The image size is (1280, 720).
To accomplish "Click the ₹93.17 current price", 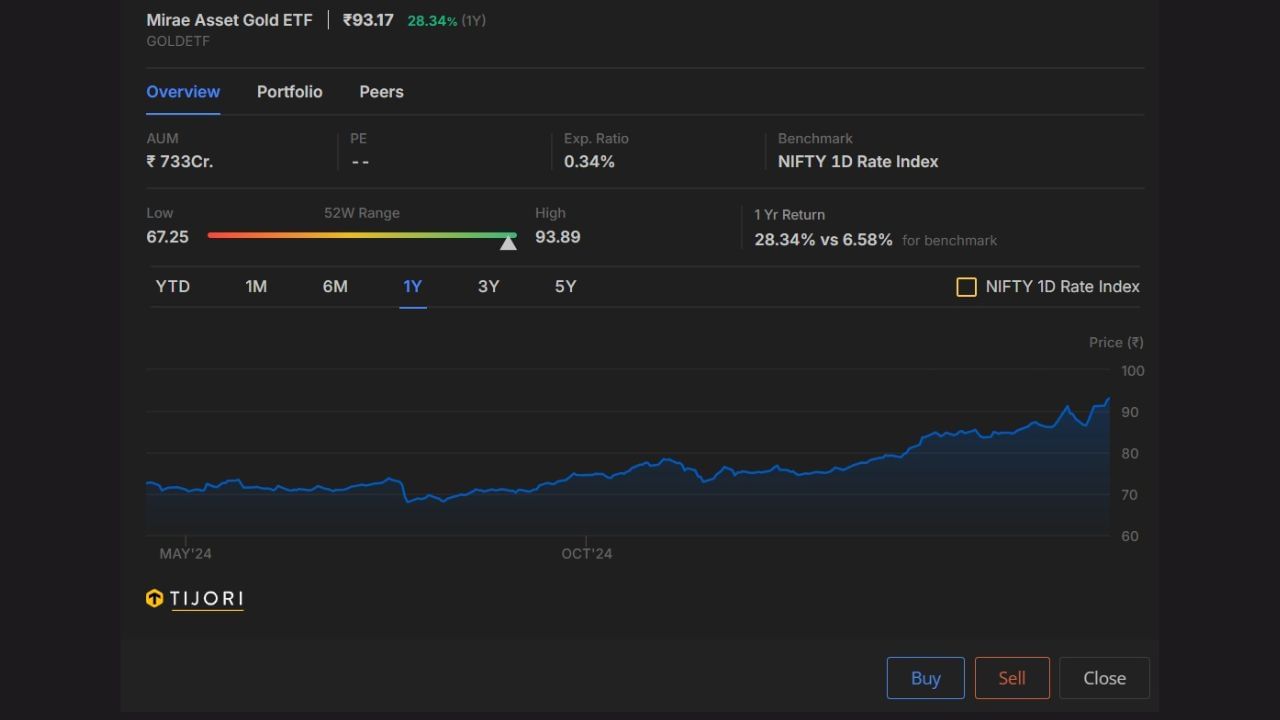I will point(368,20).
